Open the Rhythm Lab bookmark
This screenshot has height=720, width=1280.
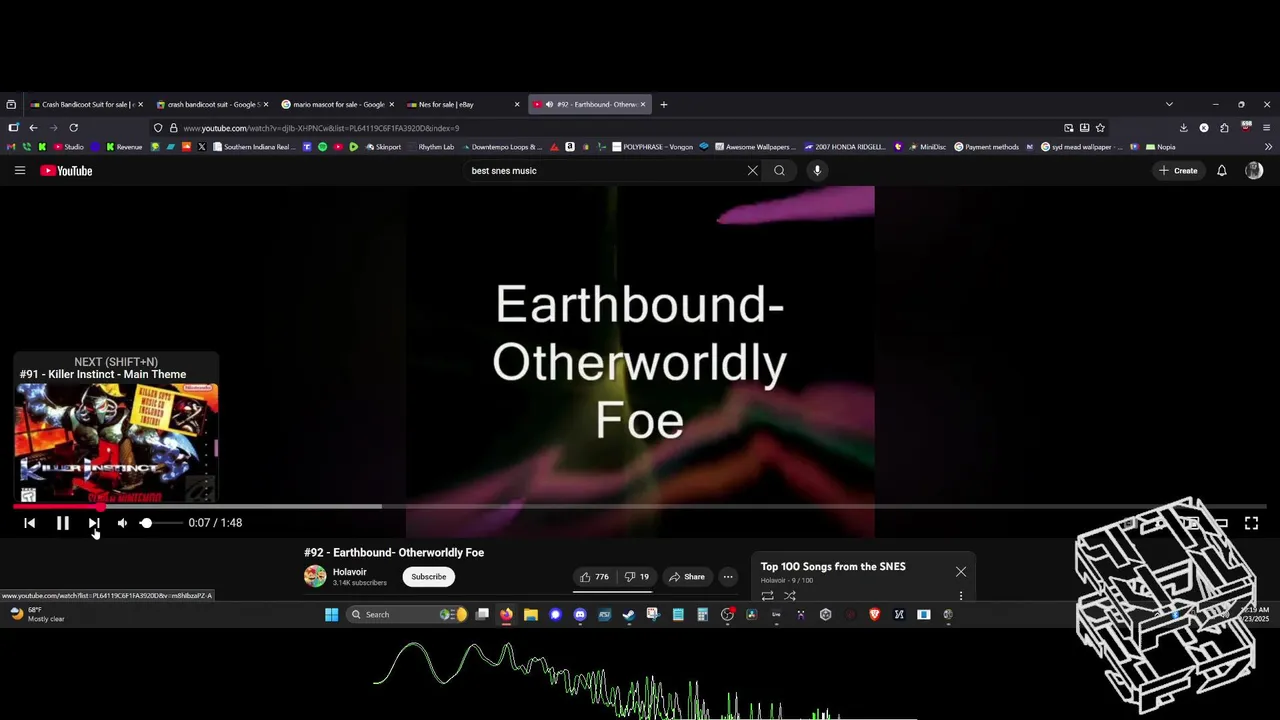430,147
